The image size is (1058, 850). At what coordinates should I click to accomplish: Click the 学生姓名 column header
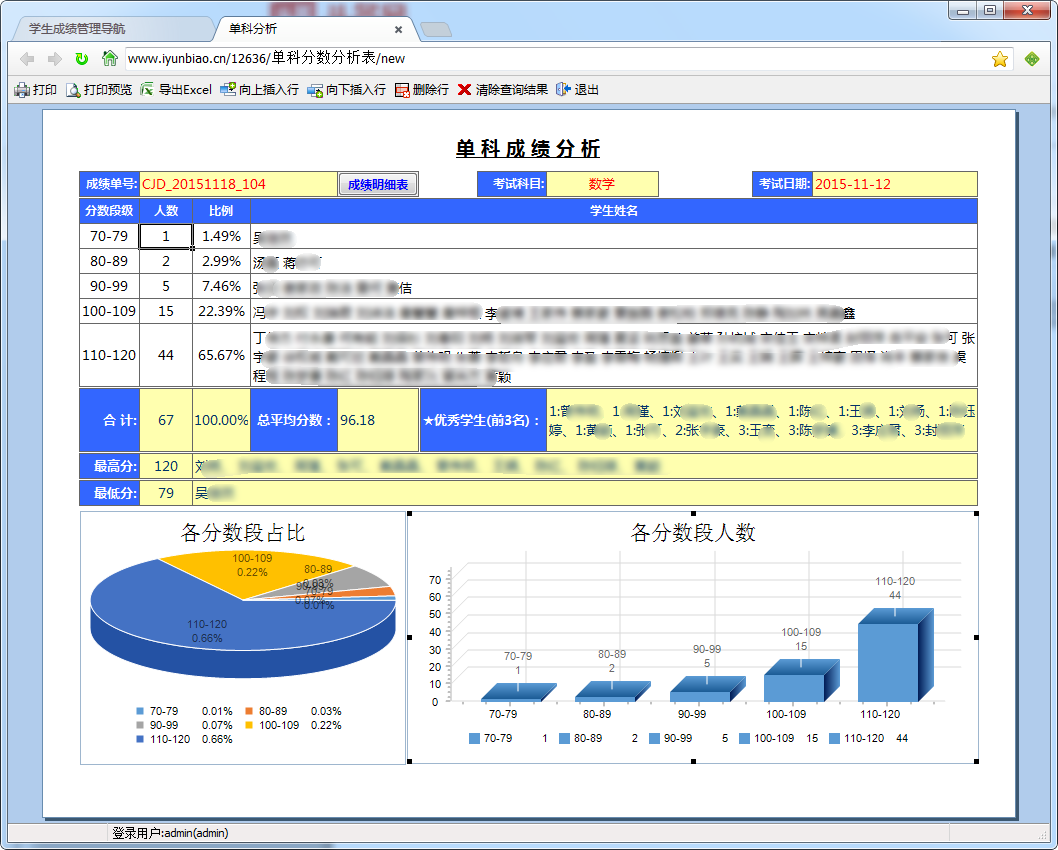[x=613, y=210]
